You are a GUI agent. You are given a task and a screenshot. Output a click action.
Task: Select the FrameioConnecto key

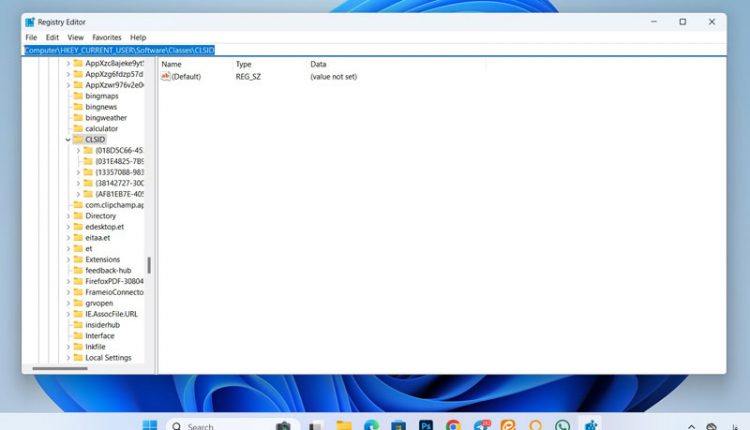114,292
